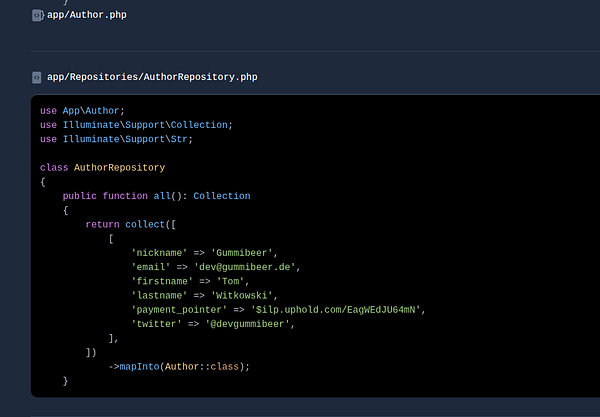Click the 'lastname' => 'Witkowski' line
The image size is (600, 417).
(x=204, y=295)
